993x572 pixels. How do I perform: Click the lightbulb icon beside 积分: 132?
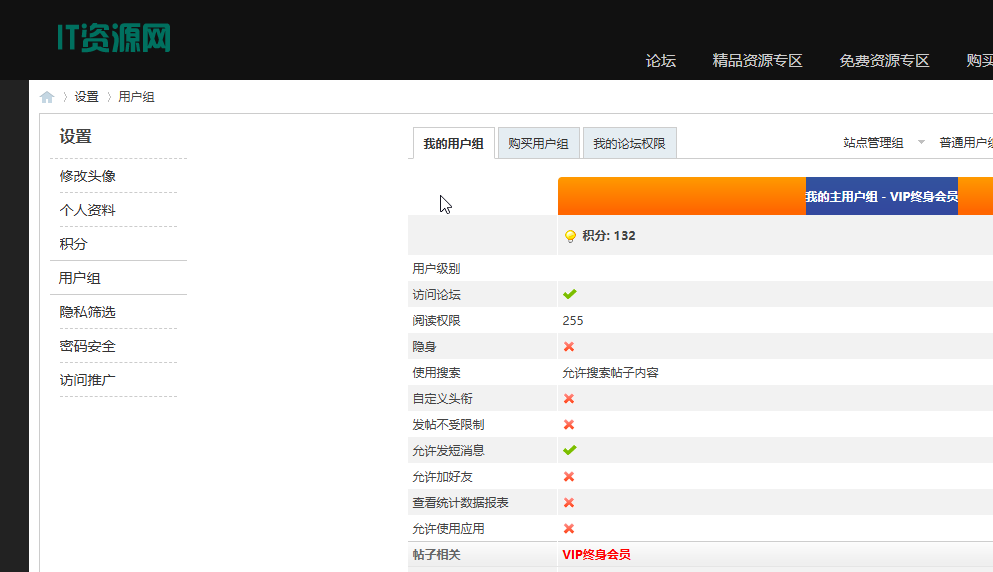click(x=570, y=236)
